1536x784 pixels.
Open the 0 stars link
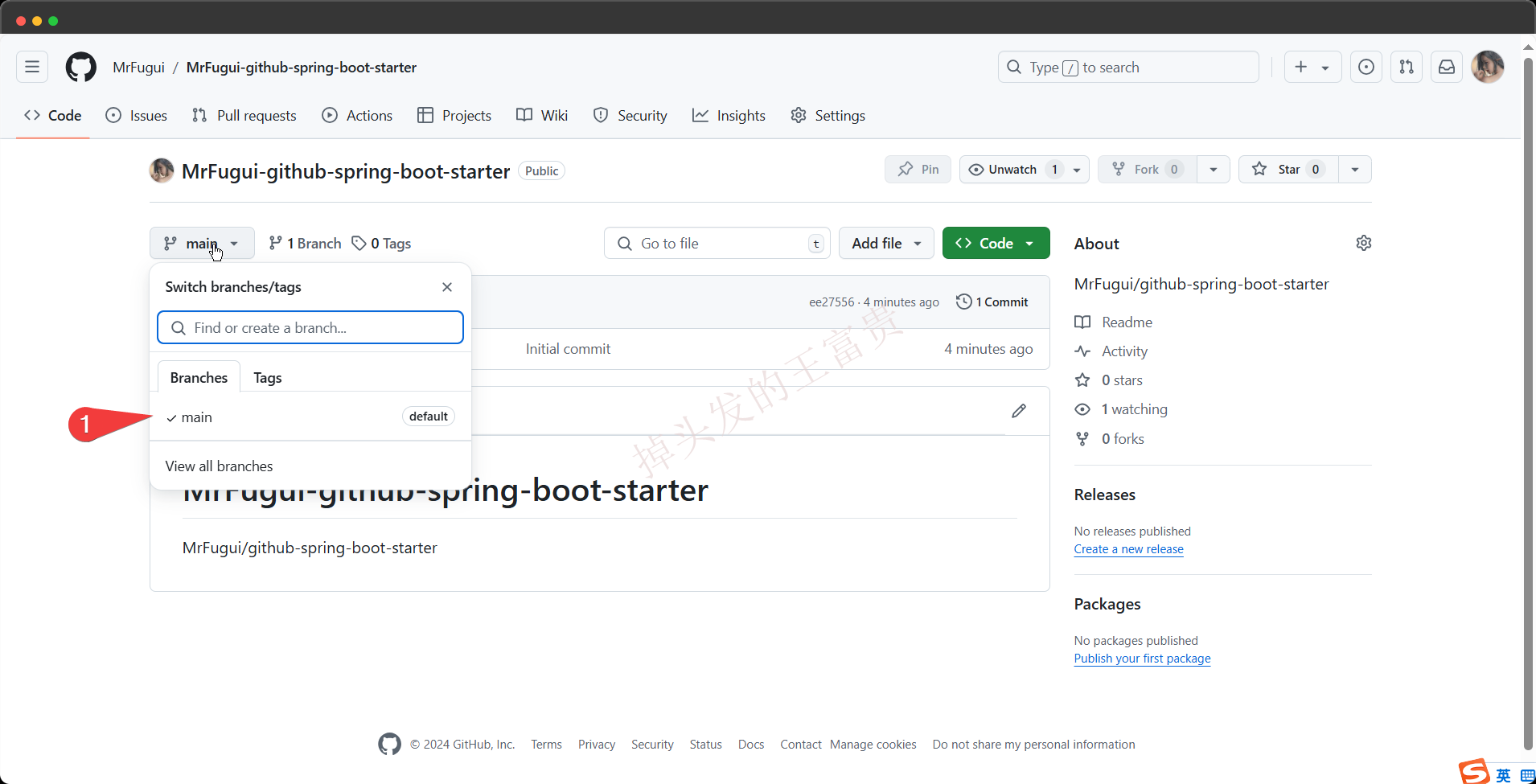click(1109, 380)
